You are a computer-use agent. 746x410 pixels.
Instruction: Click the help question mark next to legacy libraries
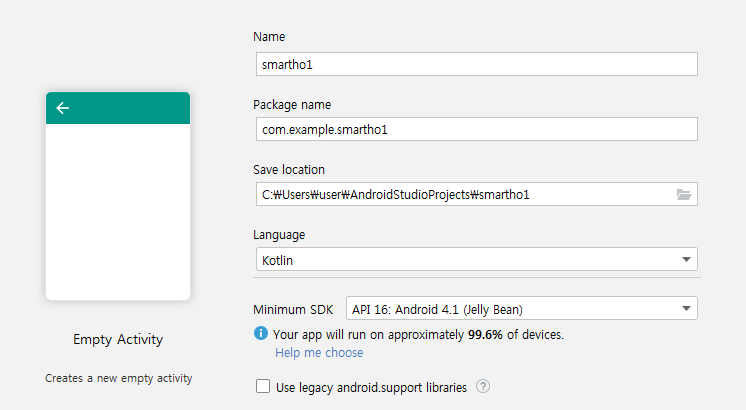[482, 386]
